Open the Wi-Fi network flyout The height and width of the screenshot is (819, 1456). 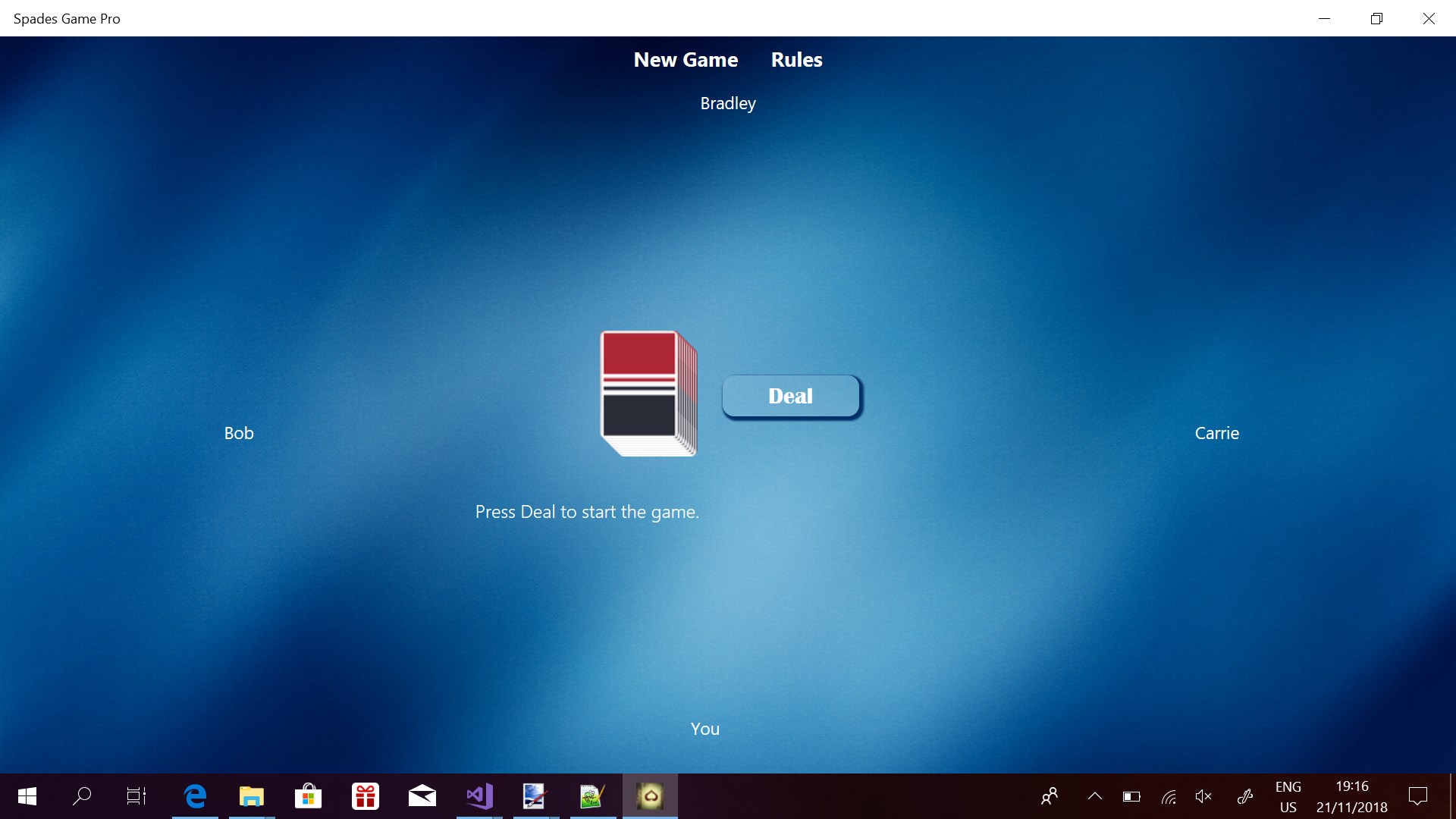click(1169, 796)
